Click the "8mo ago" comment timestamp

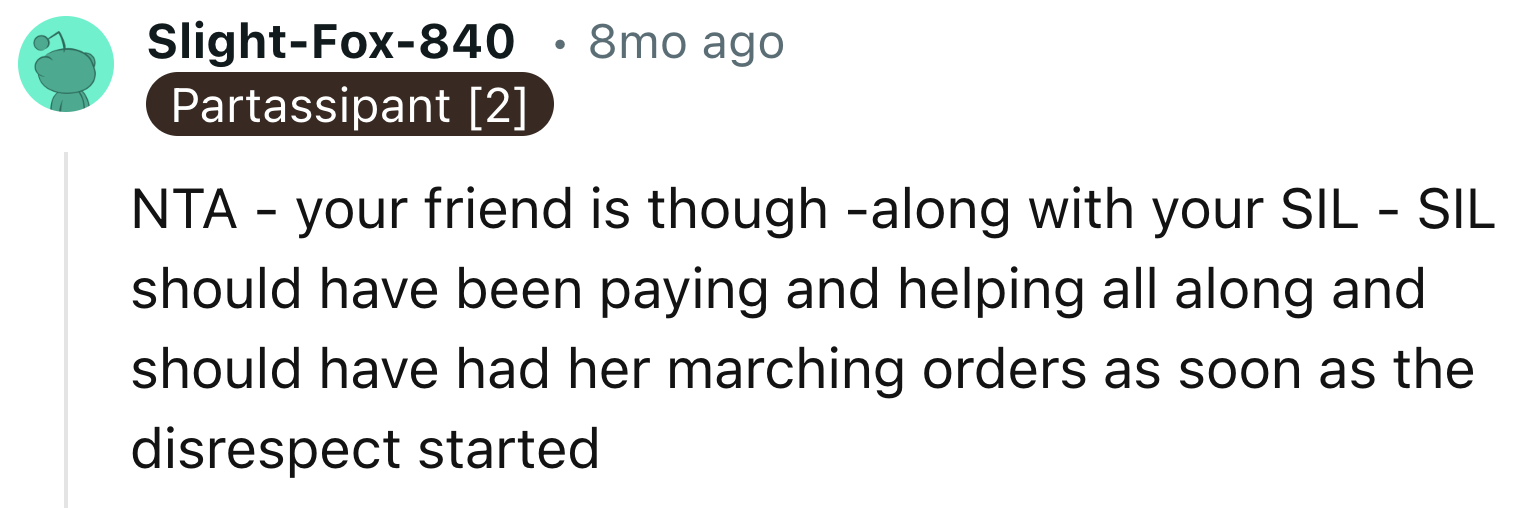pyautogui.click(x=686, y=42)
